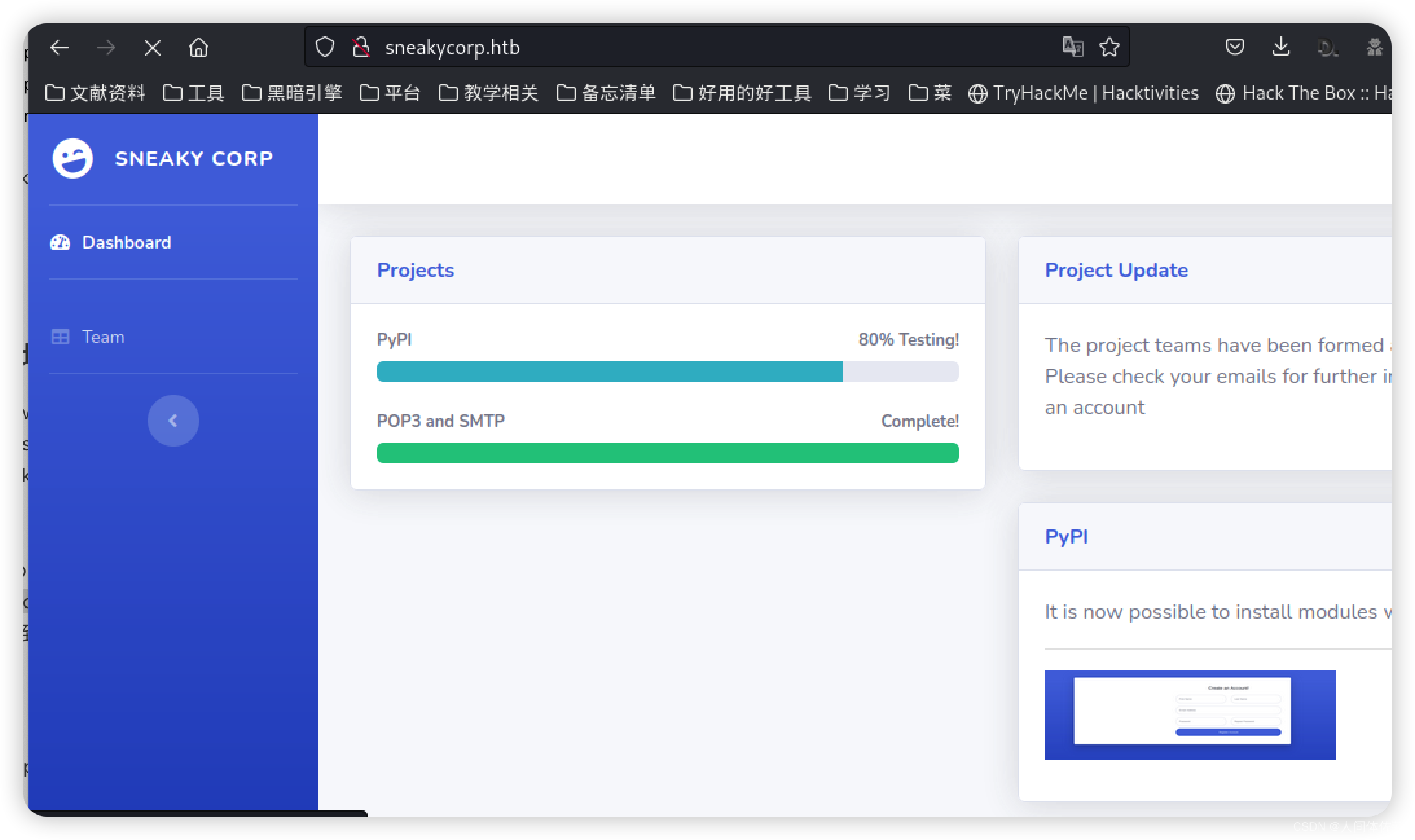Click the tracking protection shield icon

[x=325, y=47]
